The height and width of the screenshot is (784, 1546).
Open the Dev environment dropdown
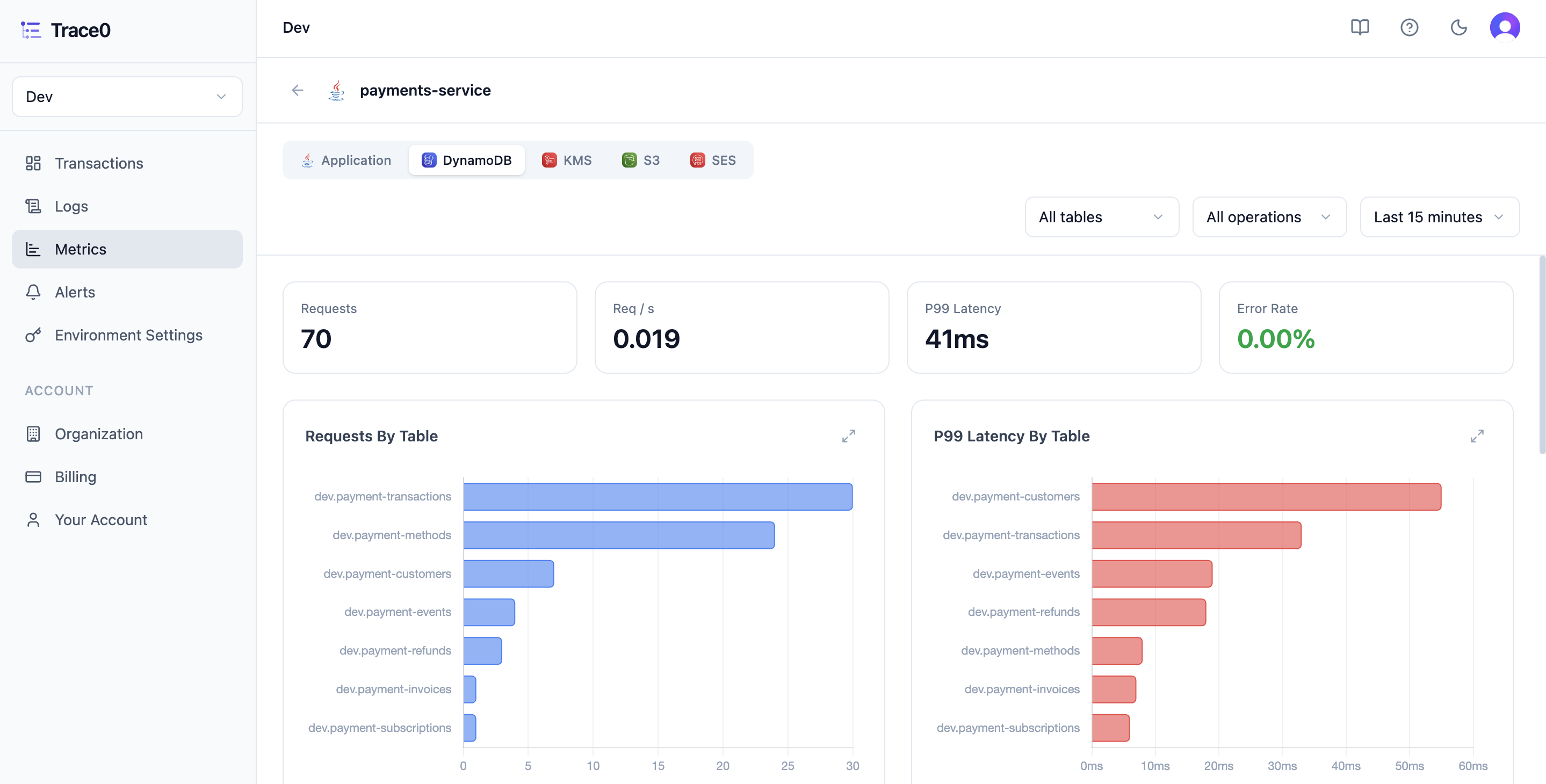click(x=127, y=97)
